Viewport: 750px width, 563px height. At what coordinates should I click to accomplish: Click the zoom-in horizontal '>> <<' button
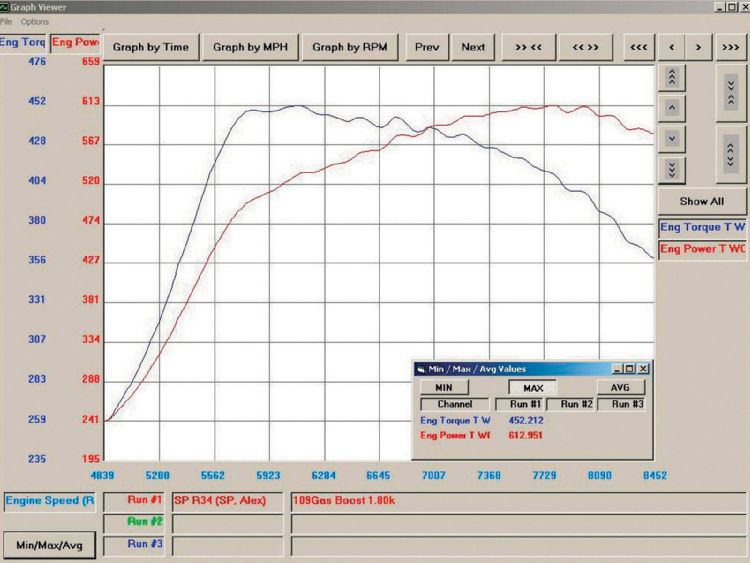coord(529,46)
